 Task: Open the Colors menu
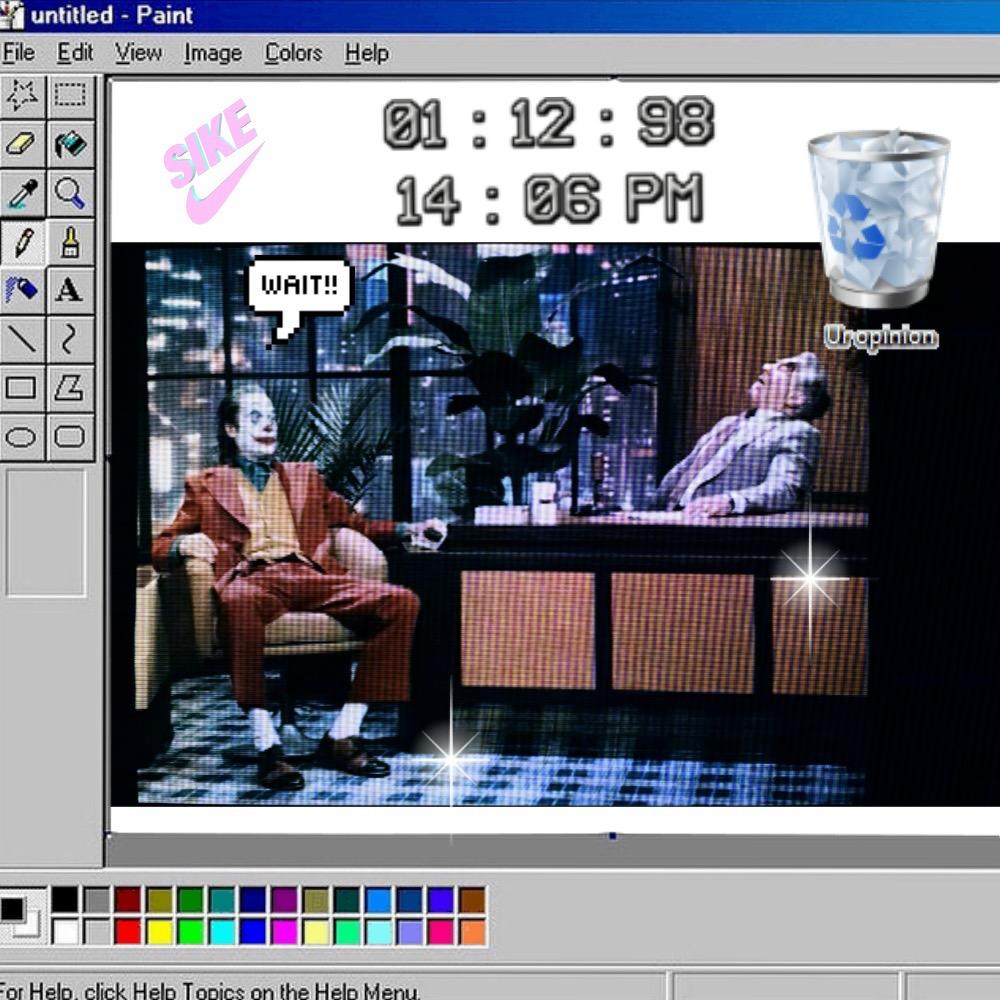point(293,53)
